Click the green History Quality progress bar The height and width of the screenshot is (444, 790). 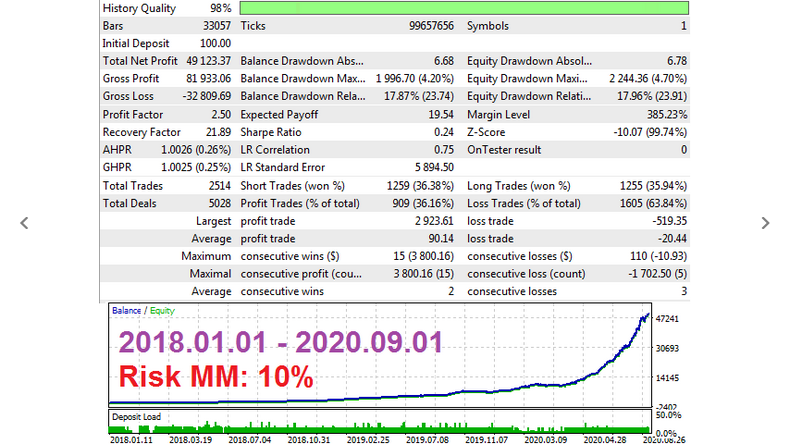pos(464,8)
